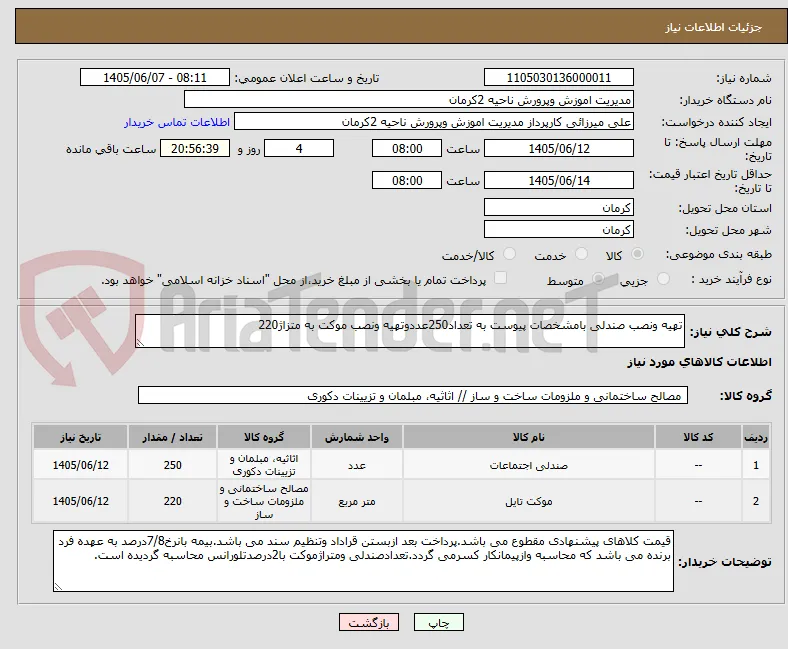Click the کد کالا column header
This screenshot has width=788, height=649.
point(698,437)
